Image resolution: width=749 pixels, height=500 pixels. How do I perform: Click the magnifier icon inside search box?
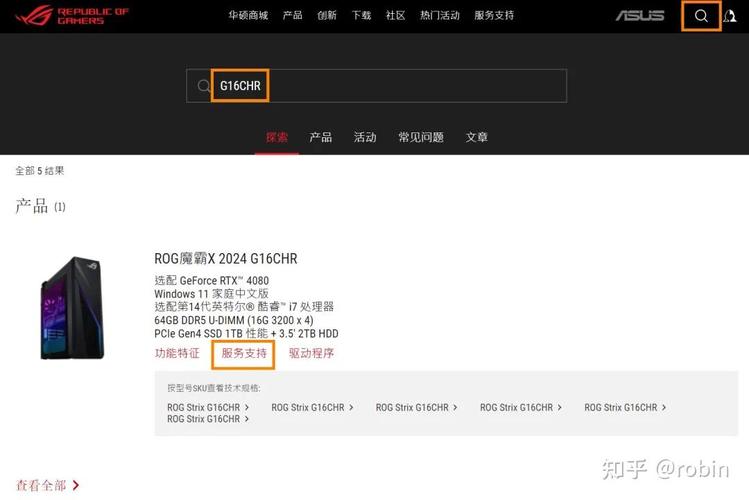203,86
